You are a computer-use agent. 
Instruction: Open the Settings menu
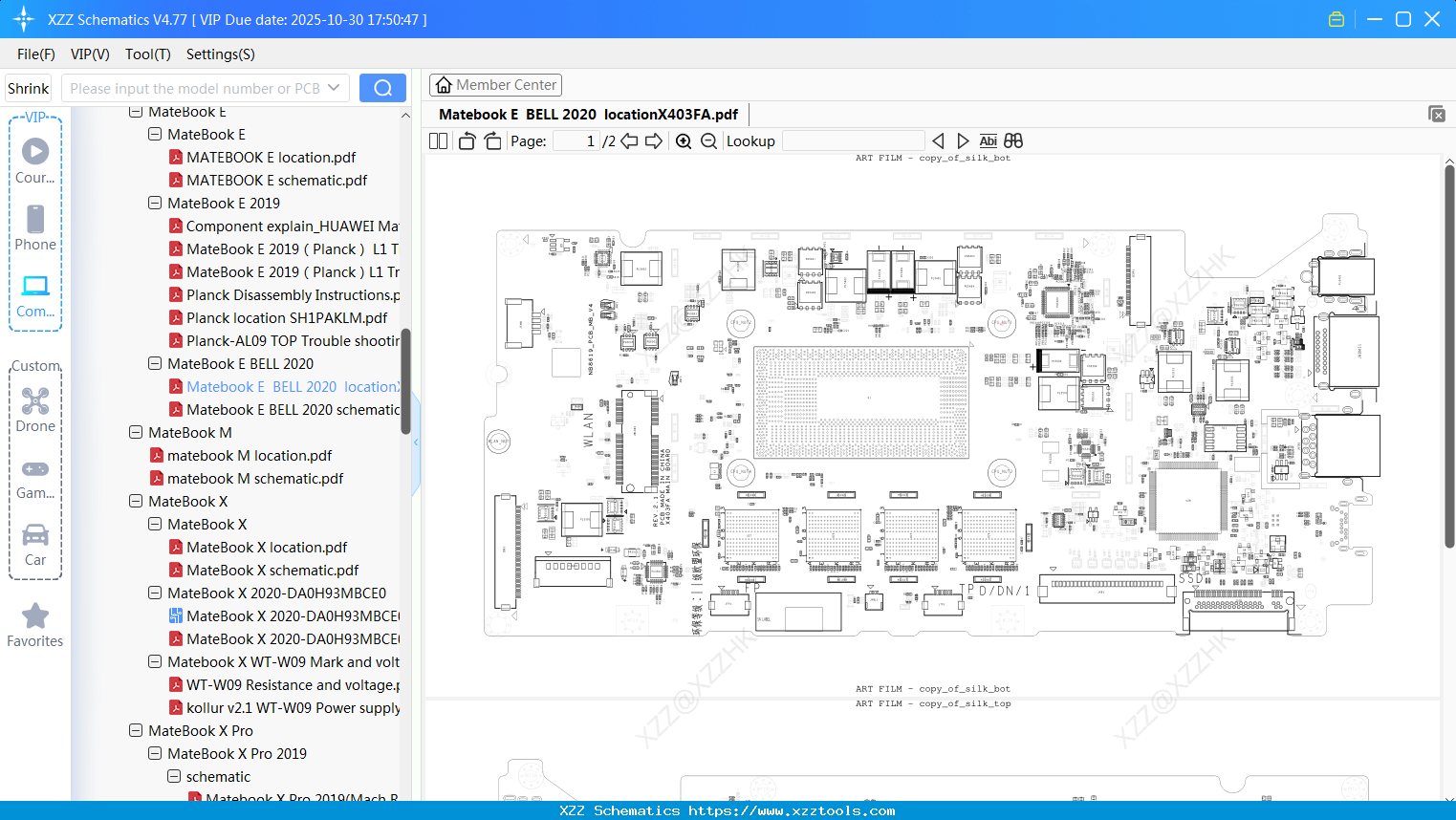pos(221,54)
